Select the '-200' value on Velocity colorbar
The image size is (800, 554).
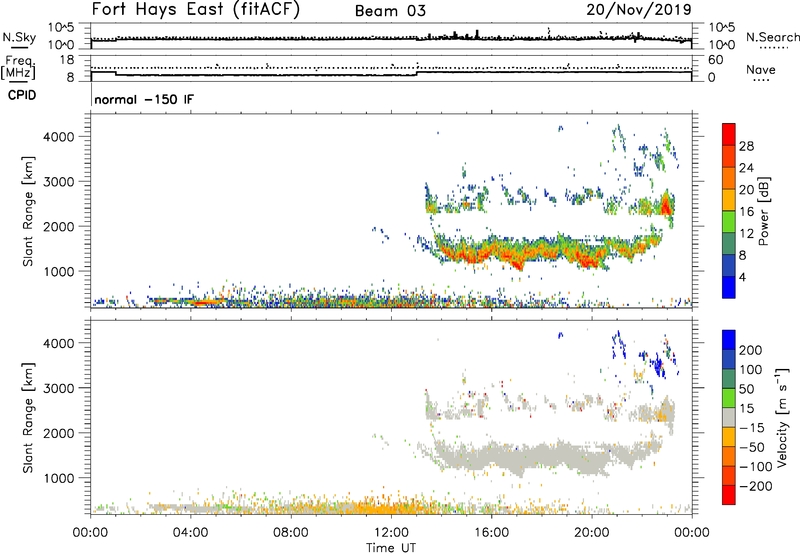(x=756, y=486)
